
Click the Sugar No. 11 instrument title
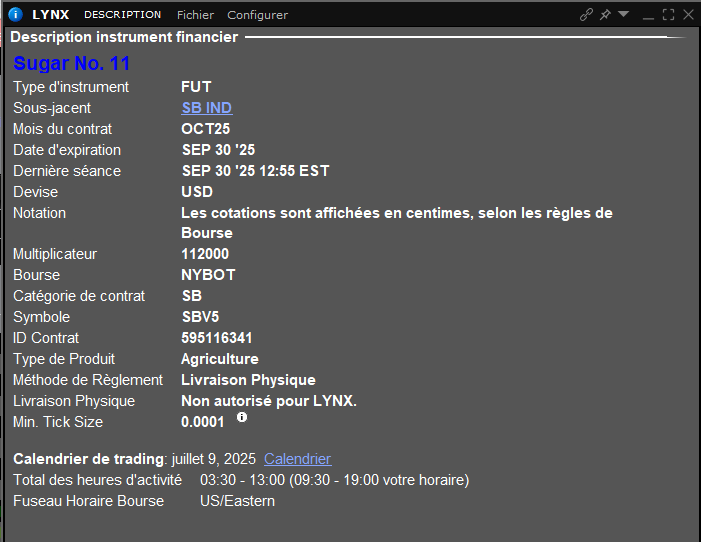pos(71,64)
